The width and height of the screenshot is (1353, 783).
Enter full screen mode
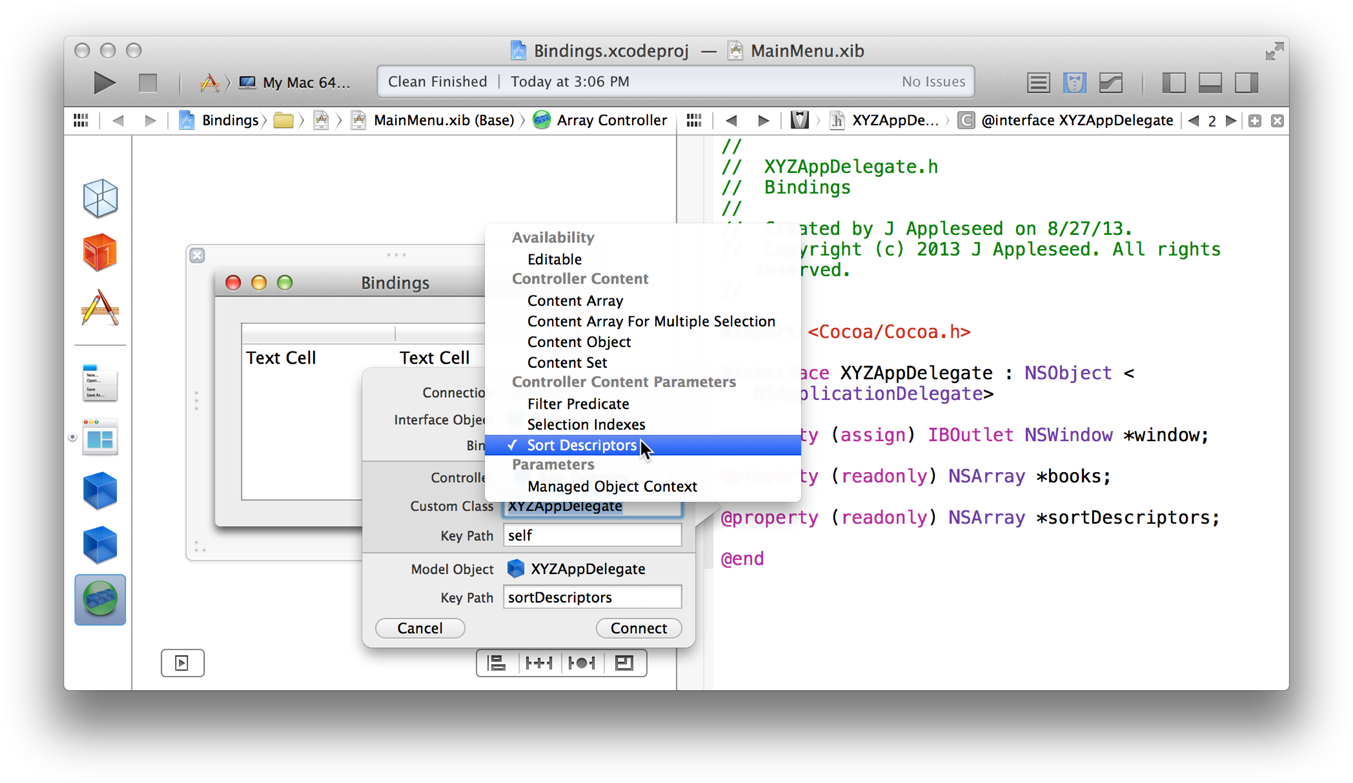(x=1274, y=51)
